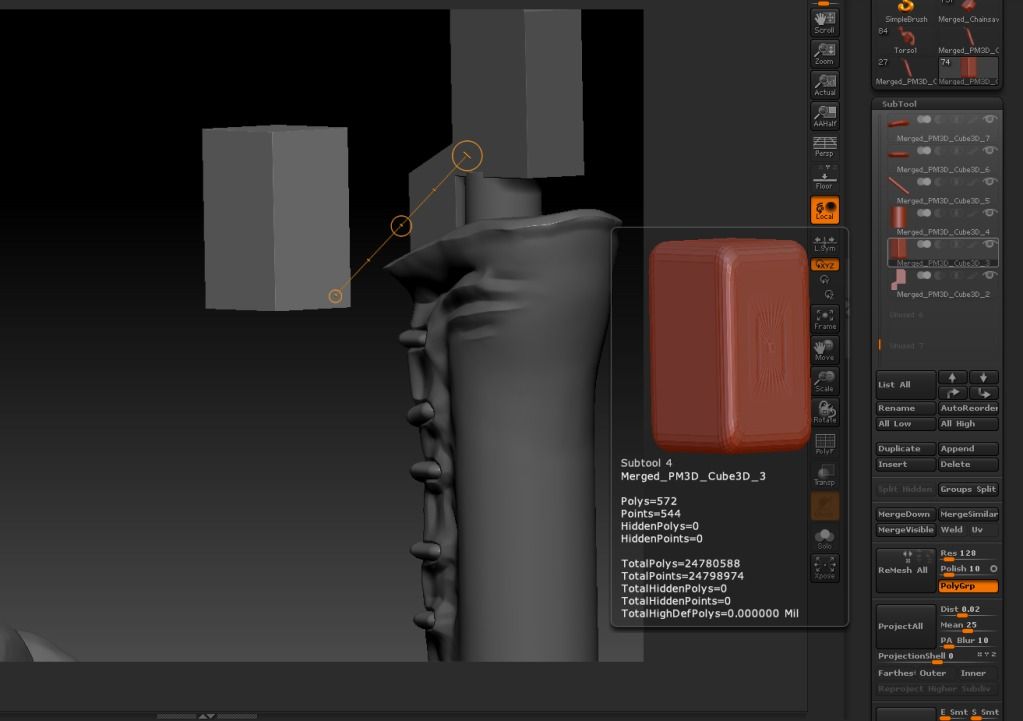The width and height of the screenshot is (1023, 721).
Task: Open the Xpose tool
Action: click(x=824, y=568)
